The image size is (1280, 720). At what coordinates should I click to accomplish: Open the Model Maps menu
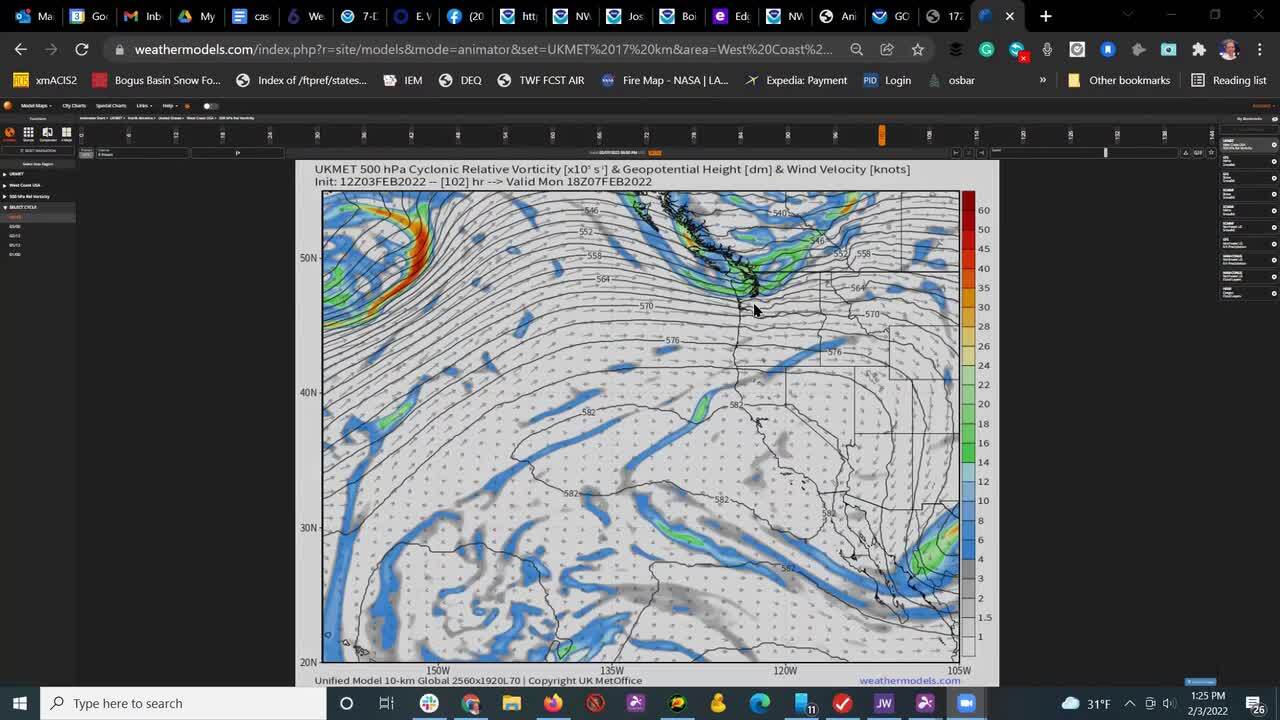(x=34, y=105)
